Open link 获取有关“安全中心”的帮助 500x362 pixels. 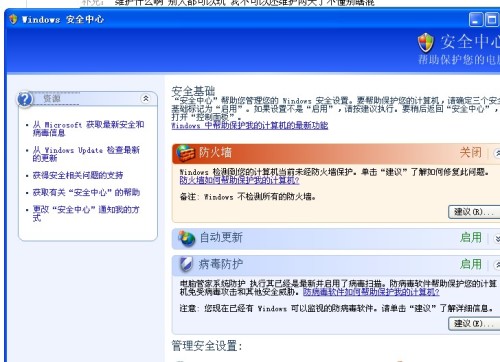tap(86, 192)
